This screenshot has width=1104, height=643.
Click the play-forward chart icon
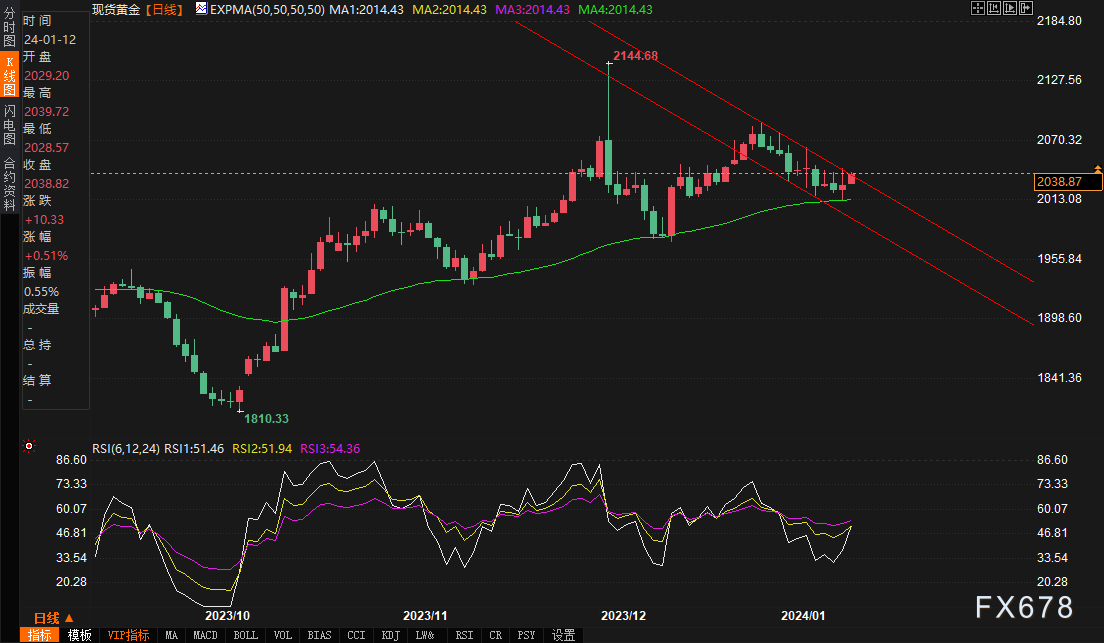click(x=1008, y=8)
